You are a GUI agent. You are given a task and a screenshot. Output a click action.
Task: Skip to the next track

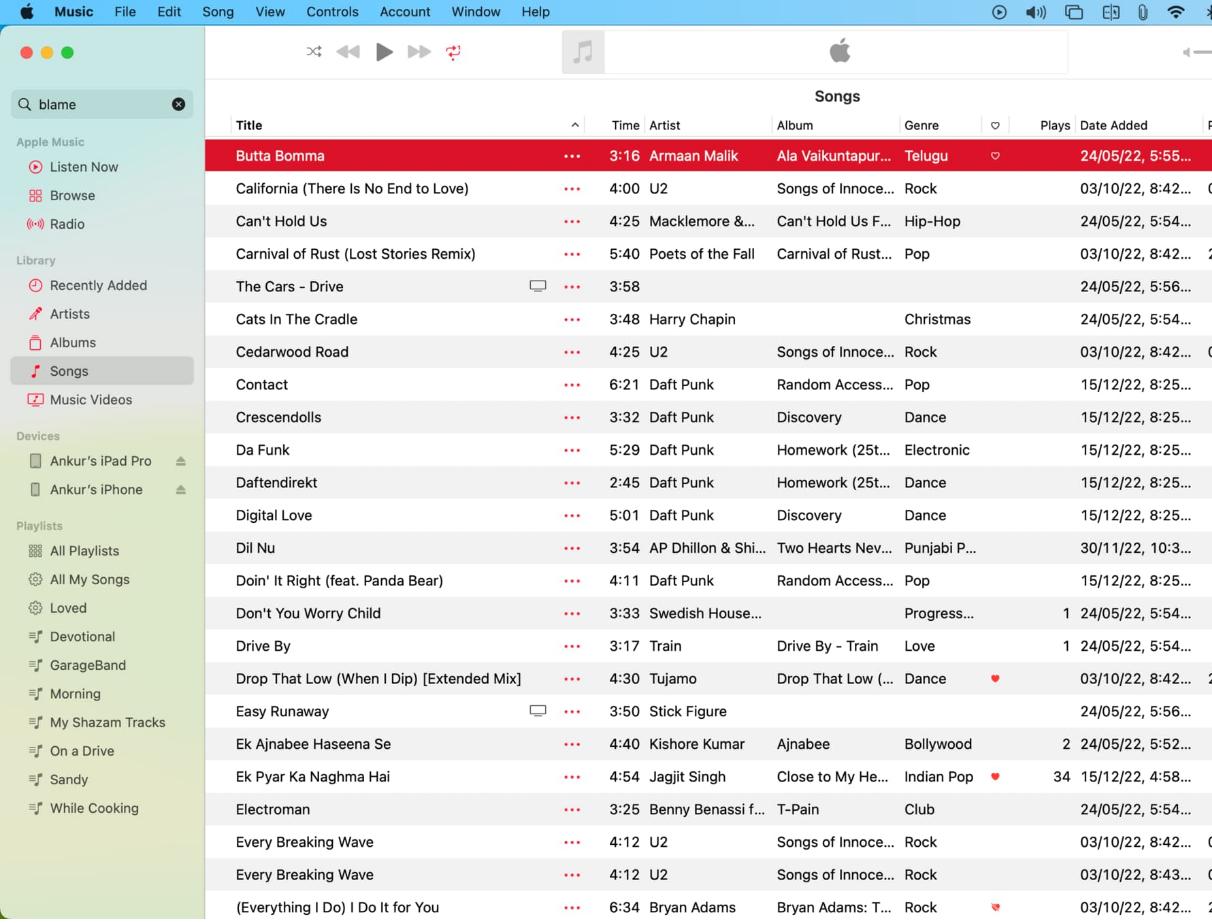pos(419,52)
